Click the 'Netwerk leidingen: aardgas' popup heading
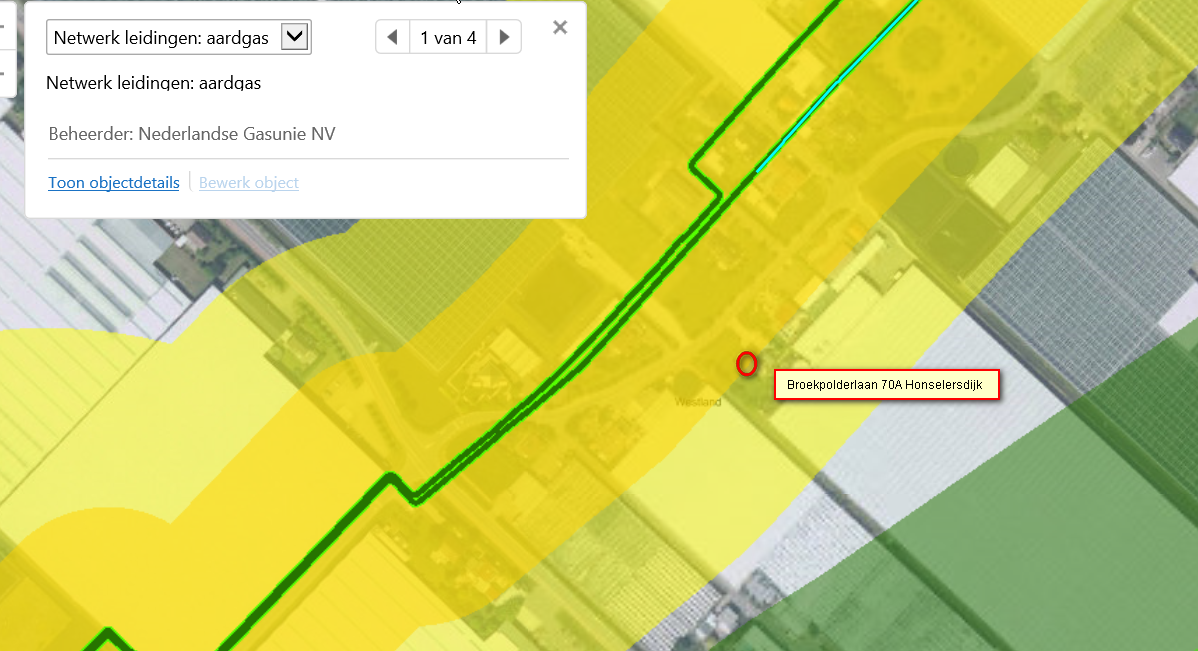This screenshot has height=651, width=1198. tap(154, 83)
